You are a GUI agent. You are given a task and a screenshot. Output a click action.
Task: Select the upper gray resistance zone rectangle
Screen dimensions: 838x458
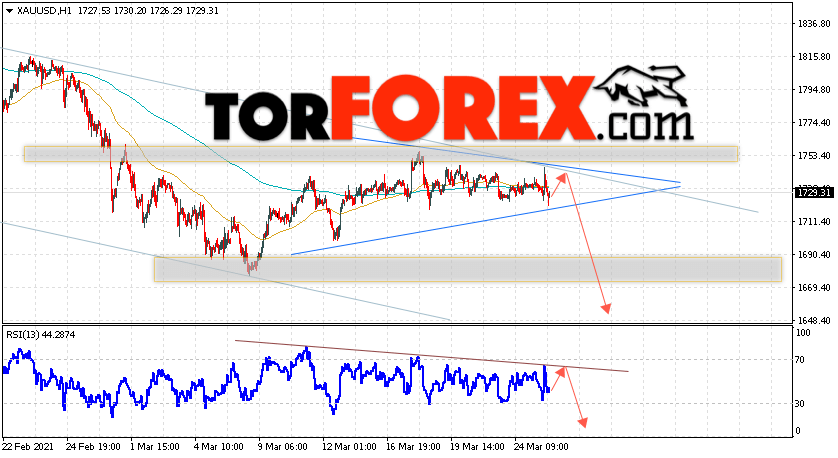click(x=381, y=154)
